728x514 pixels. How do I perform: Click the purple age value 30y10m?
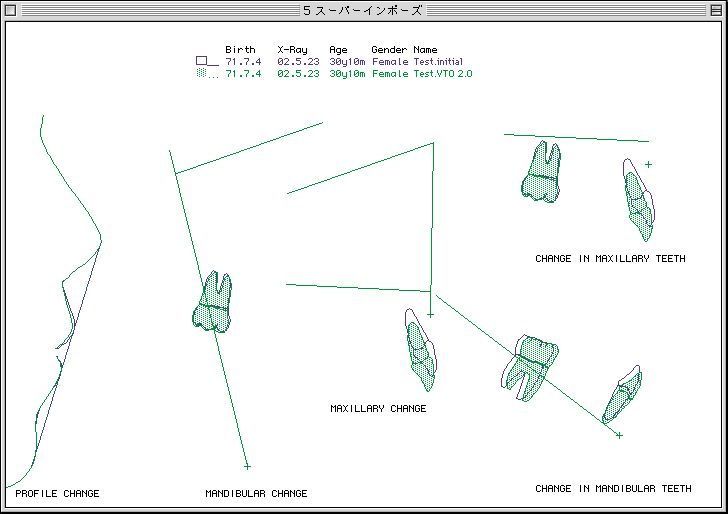(347, 61)
